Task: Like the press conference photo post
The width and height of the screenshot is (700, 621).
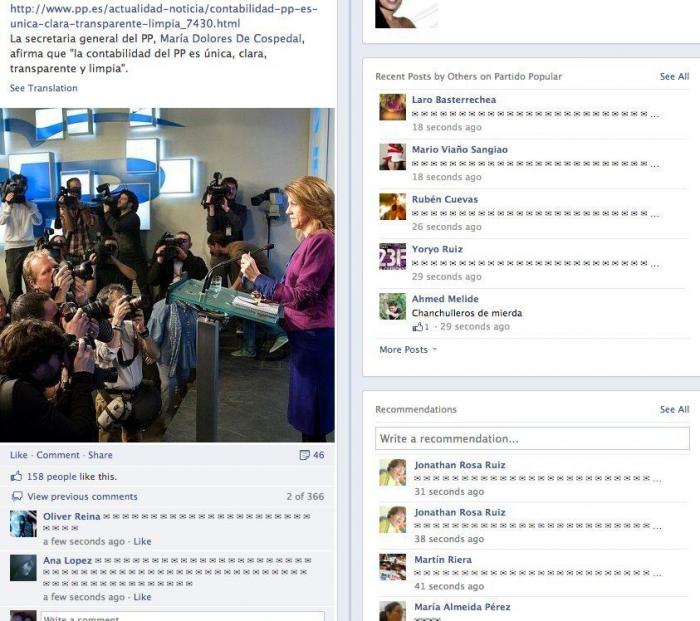Action: pyautogui.click(x=19, y=455)
